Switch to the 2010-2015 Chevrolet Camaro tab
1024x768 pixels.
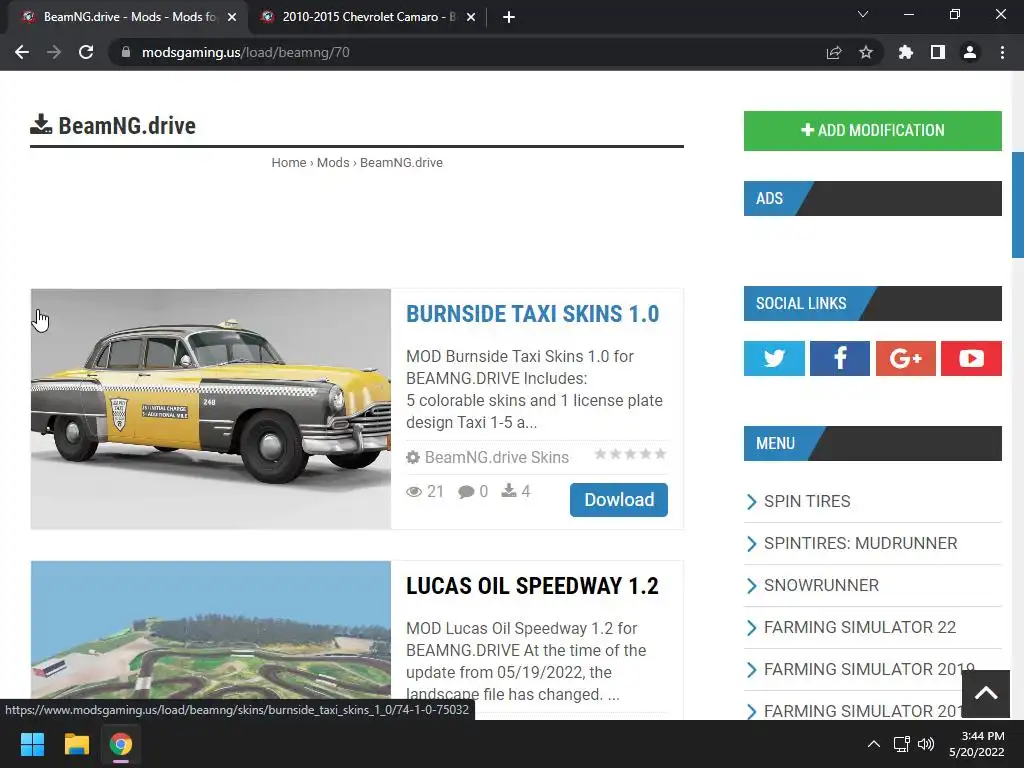369,17
